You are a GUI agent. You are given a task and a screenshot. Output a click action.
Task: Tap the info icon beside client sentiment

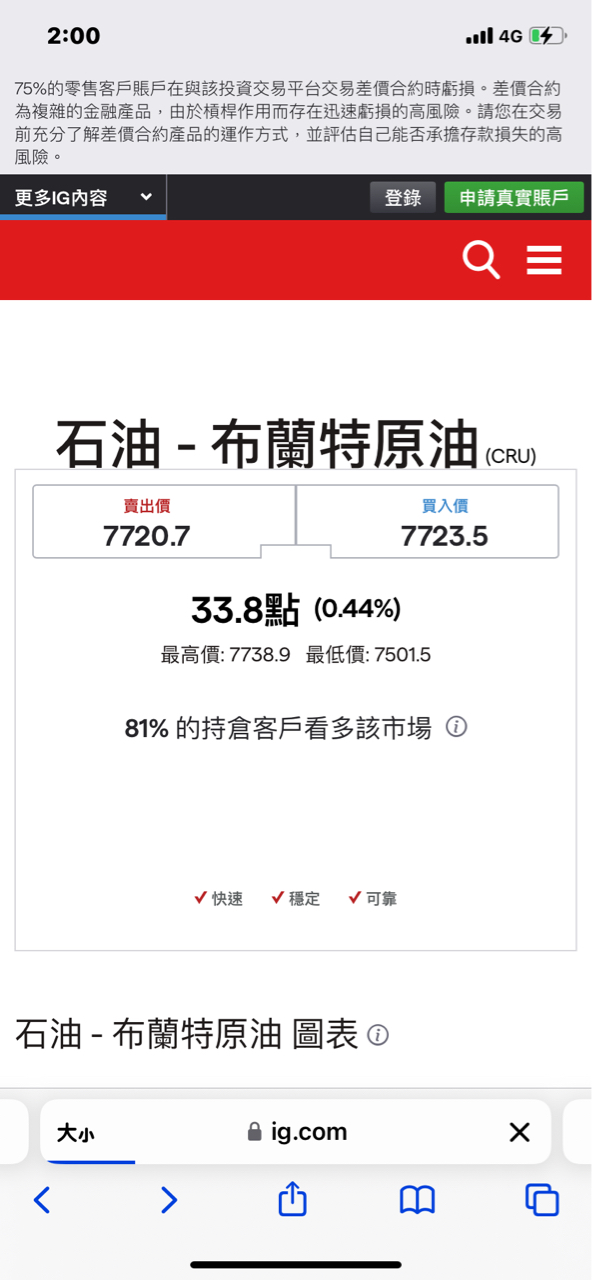tap(458, 728)
